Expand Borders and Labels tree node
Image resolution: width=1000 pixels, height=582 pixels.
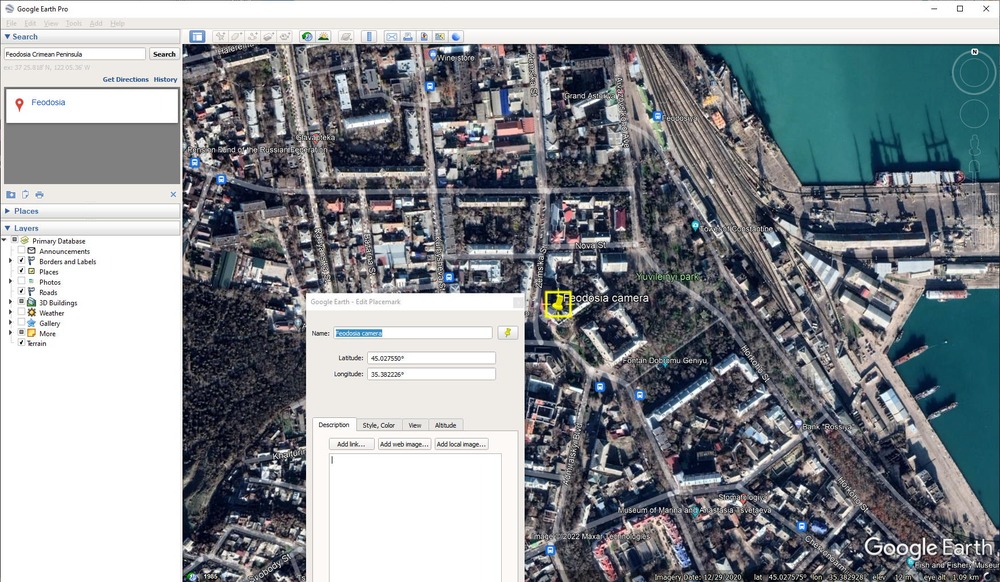10,261
